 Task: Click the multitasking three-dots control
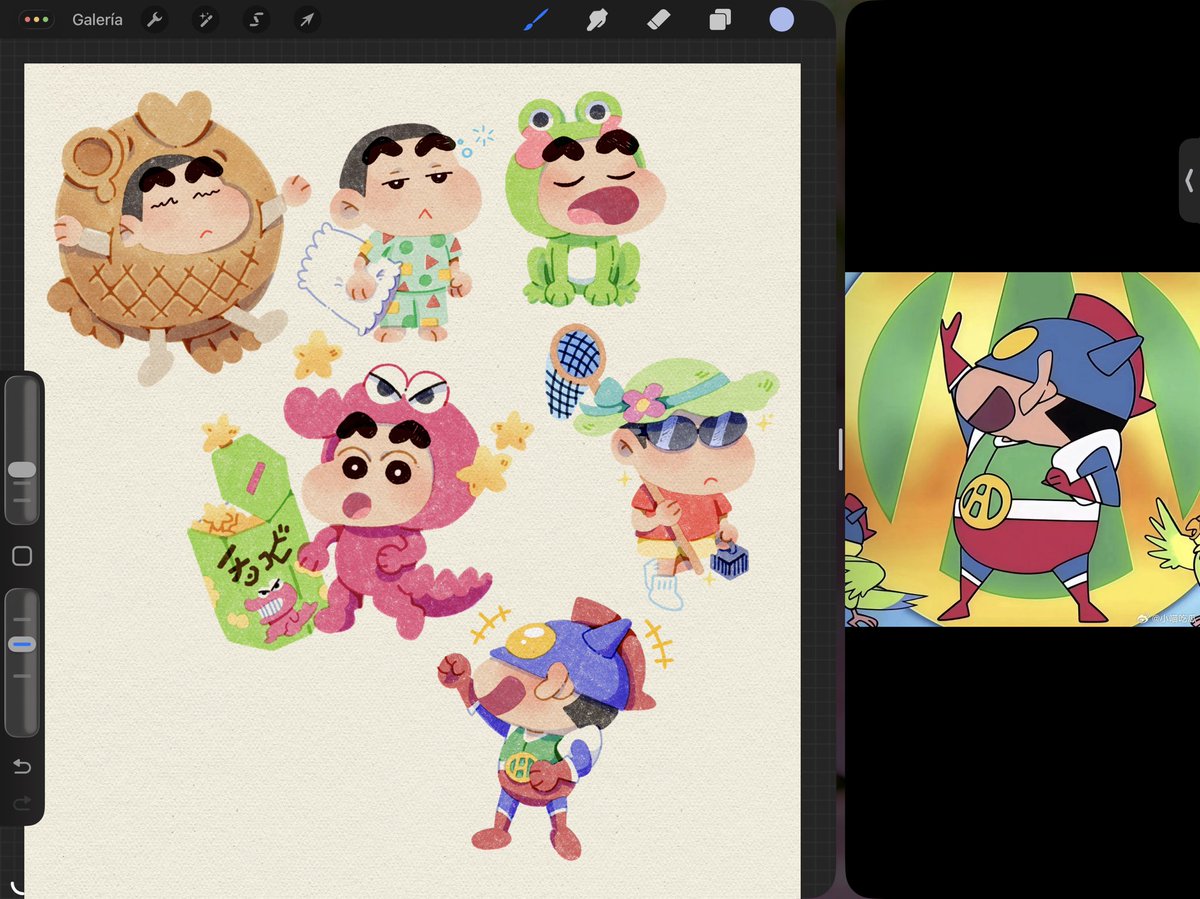point(36,20)
